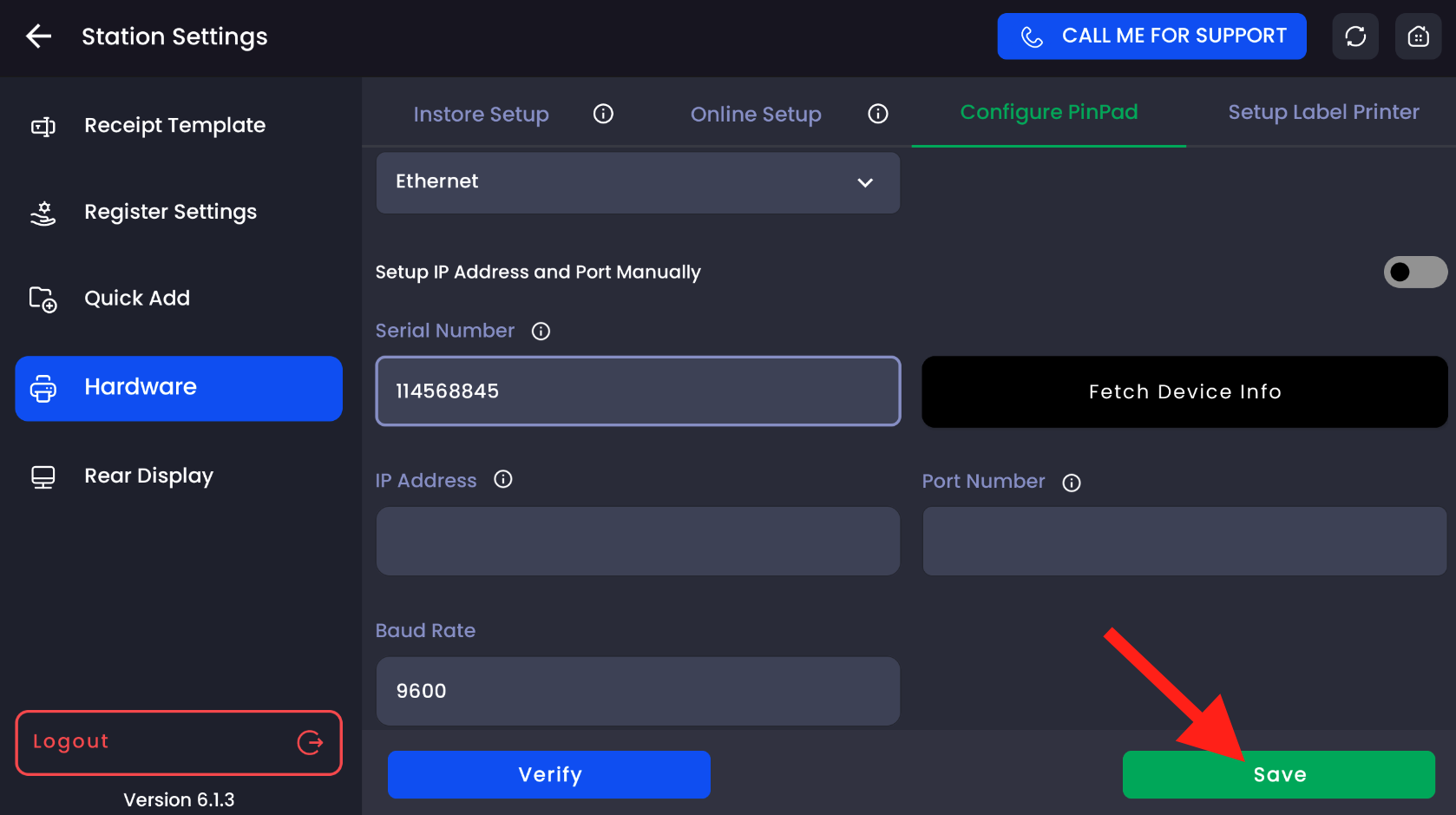Click the Serial Number info icon
1456x815 pixels.
coord(541,332)
